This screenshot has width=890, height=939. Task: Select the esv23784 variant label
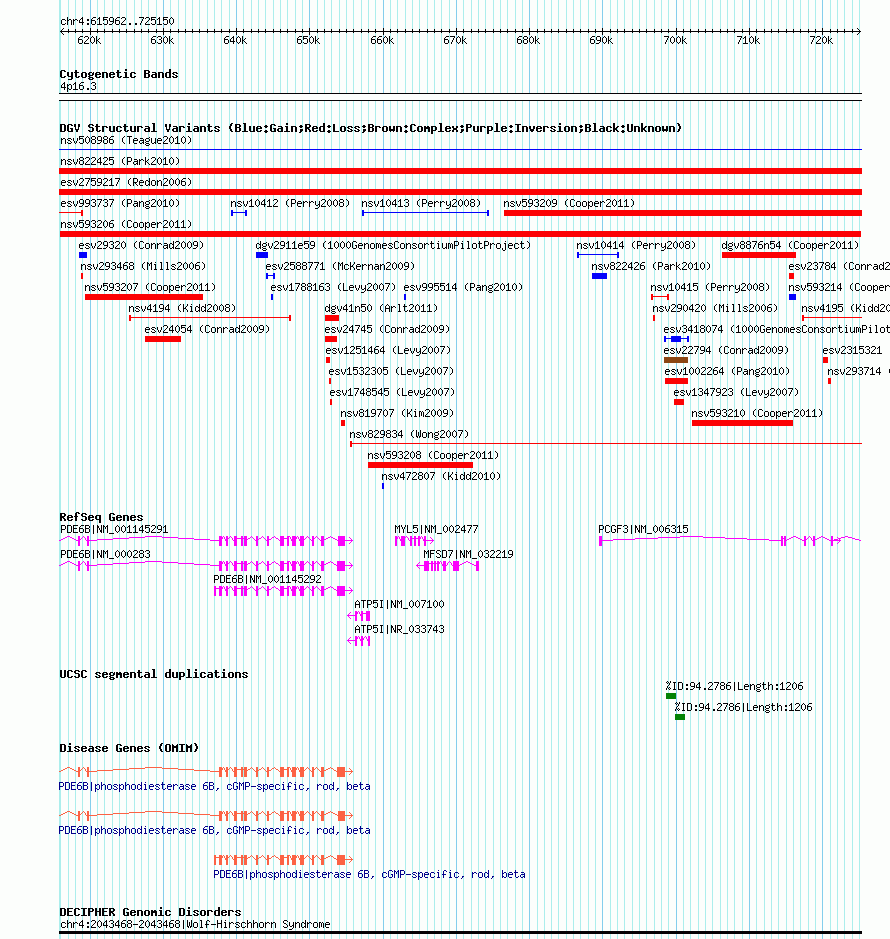click(838, 266)
